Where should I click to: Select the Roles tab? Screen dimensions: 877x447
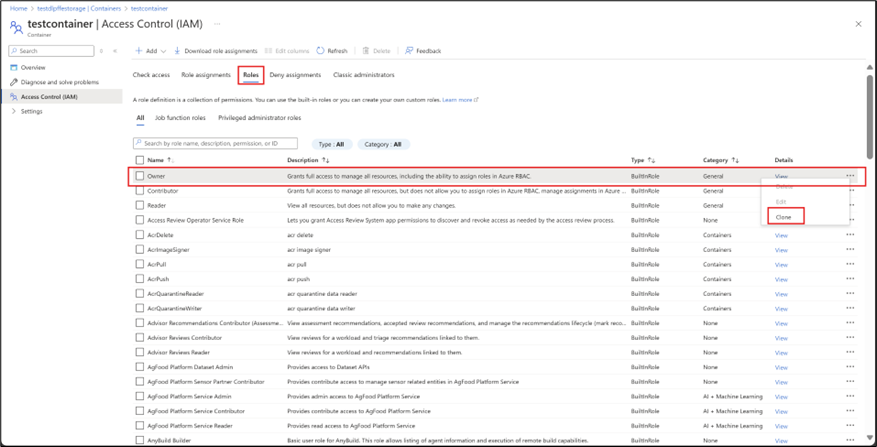coord(251,75)
